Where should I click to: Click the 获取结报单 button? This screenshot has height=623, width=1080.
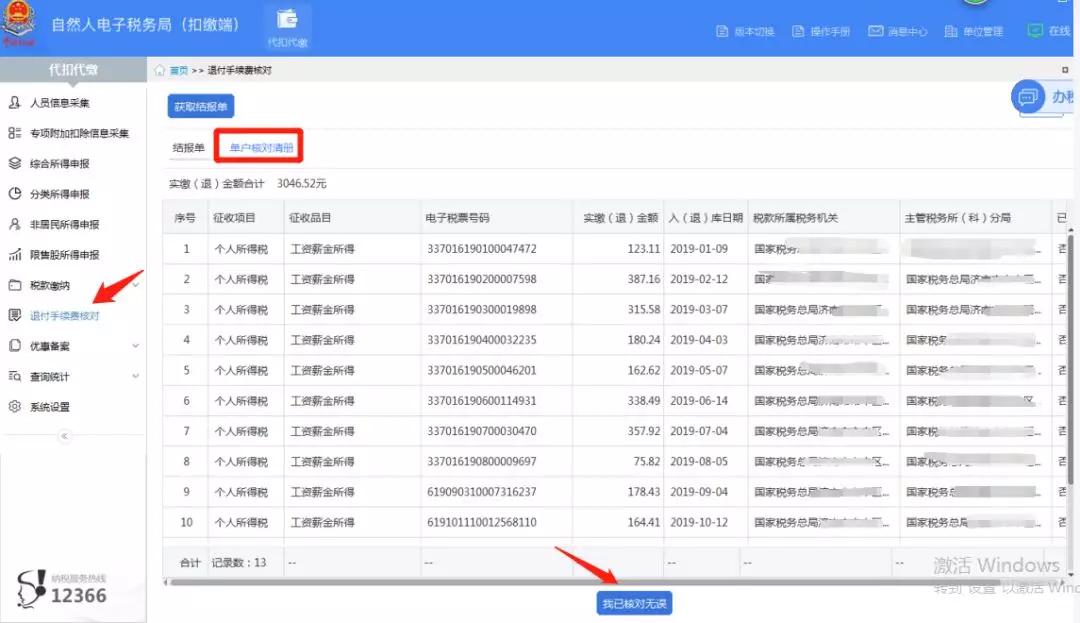[x=200, y=105]
